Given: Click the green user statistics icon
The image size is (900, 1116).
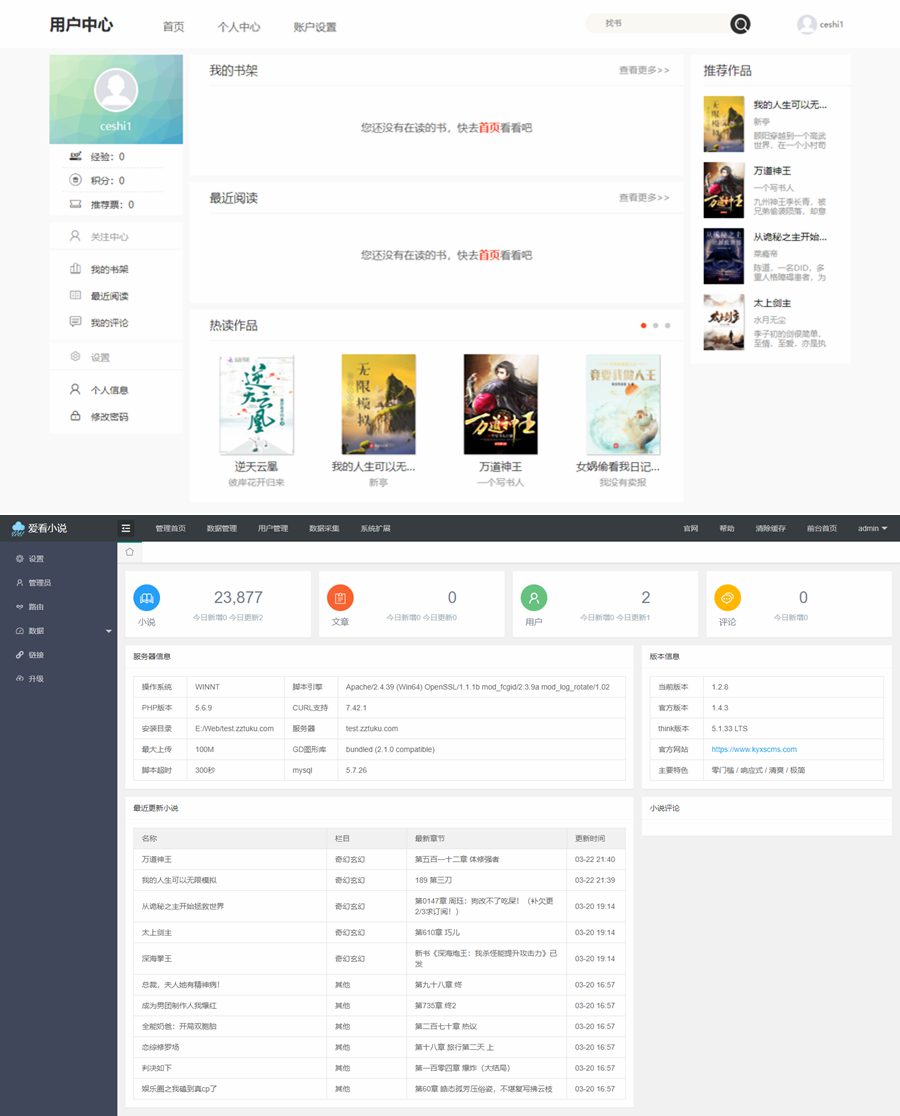Looking at the screenshot, I should click(x=534, y=597).
